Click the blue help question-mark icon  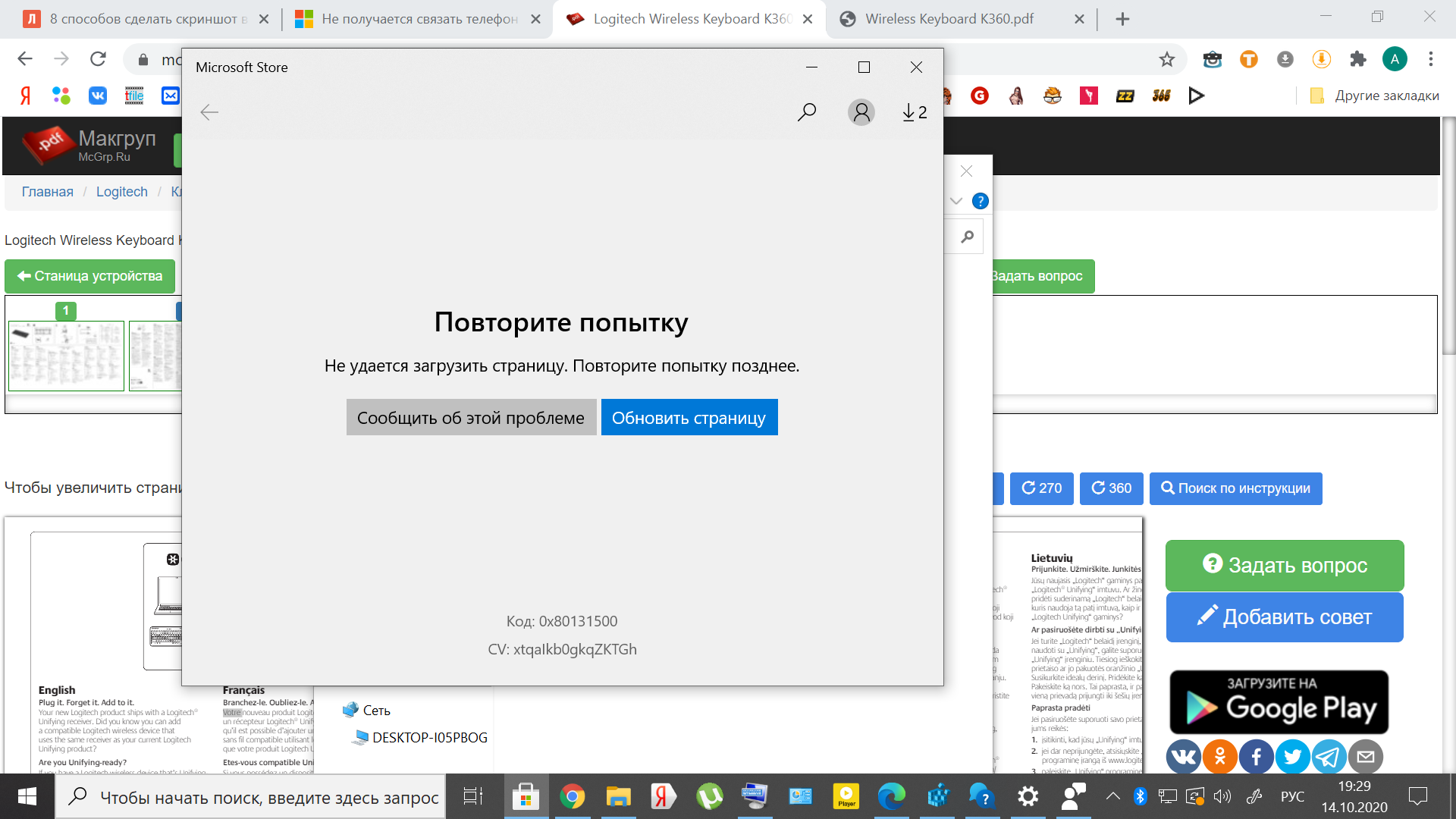(981, 201)
